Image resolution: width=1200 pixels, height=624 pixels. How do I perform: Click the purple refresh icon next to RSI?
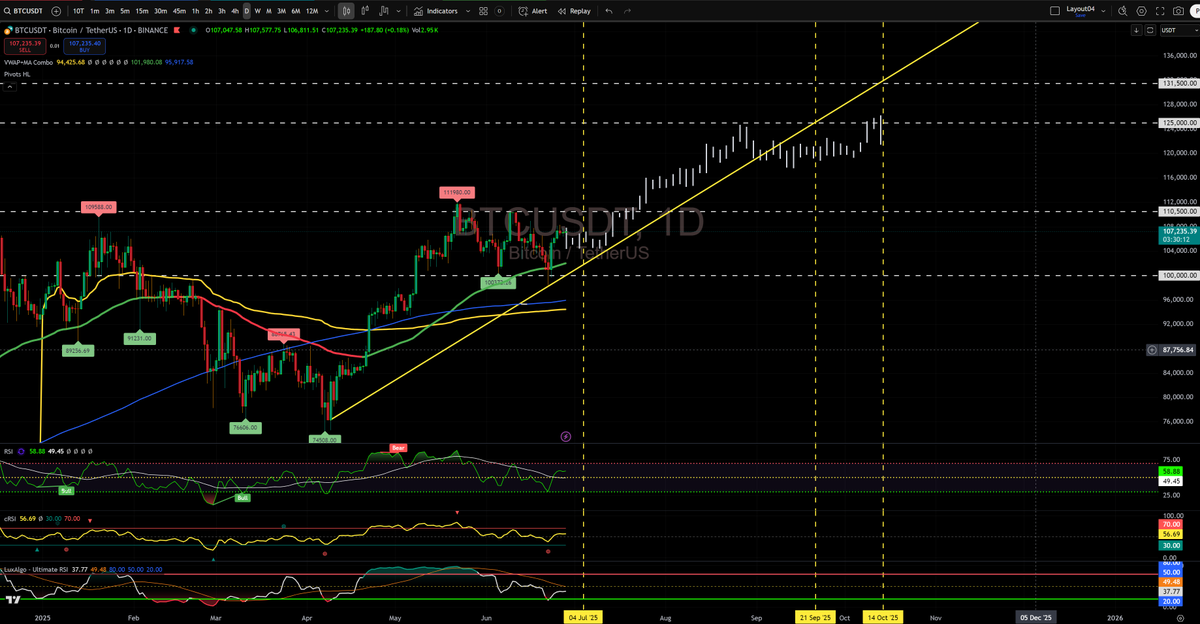[20, 451]
